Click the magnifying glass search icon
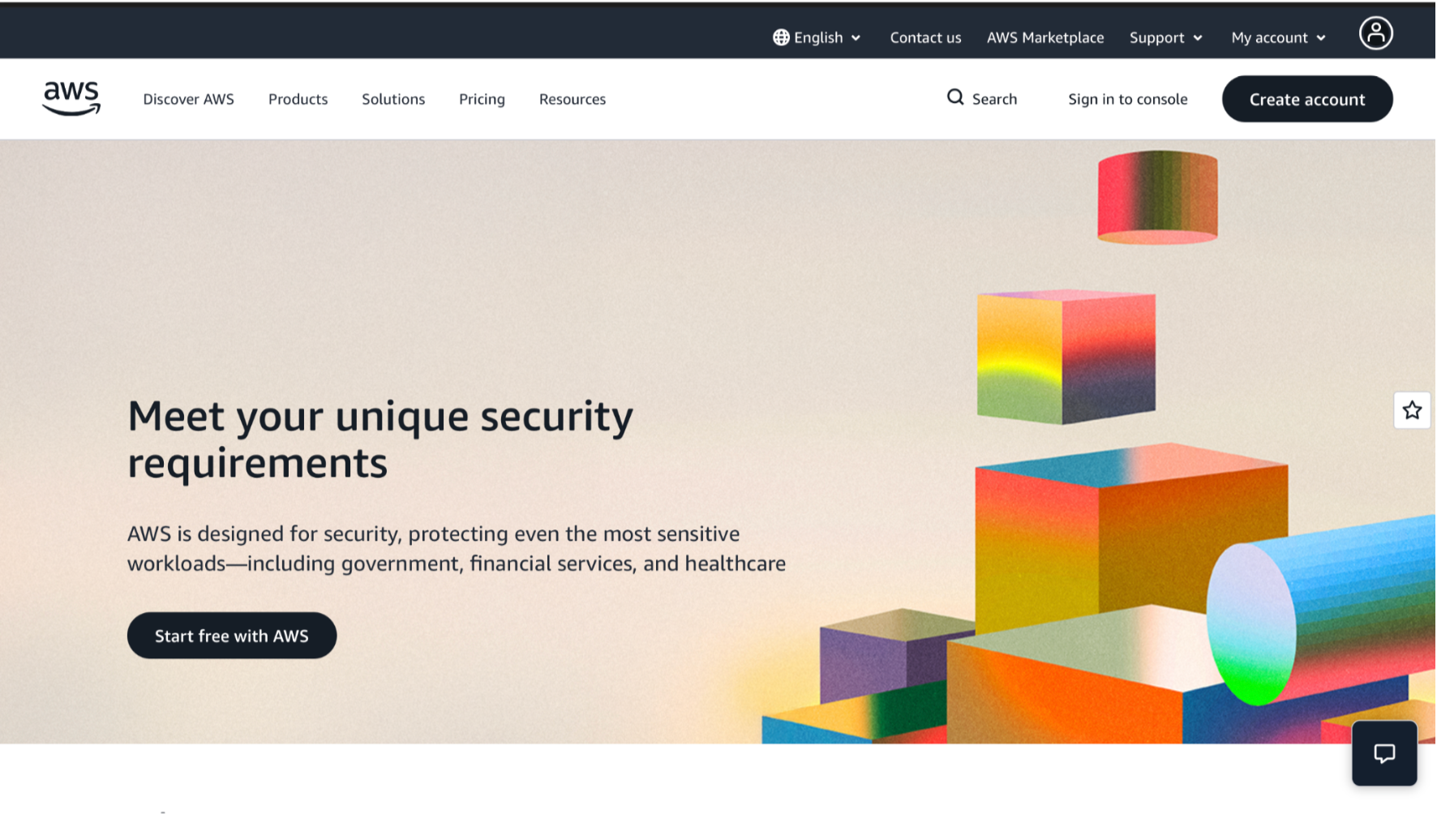 coord(955,97)
